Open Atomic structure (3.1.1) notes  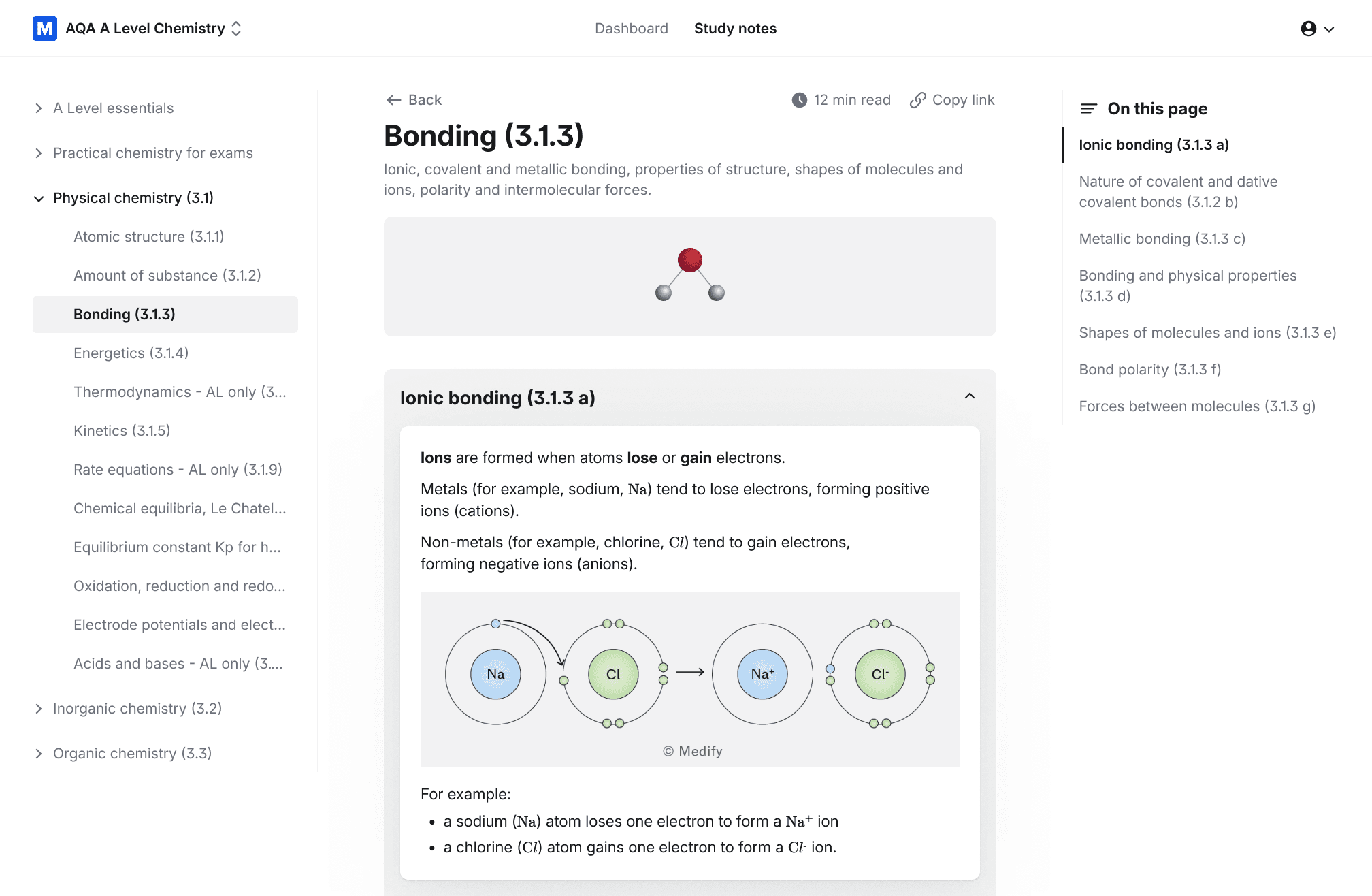coord(148,237)
